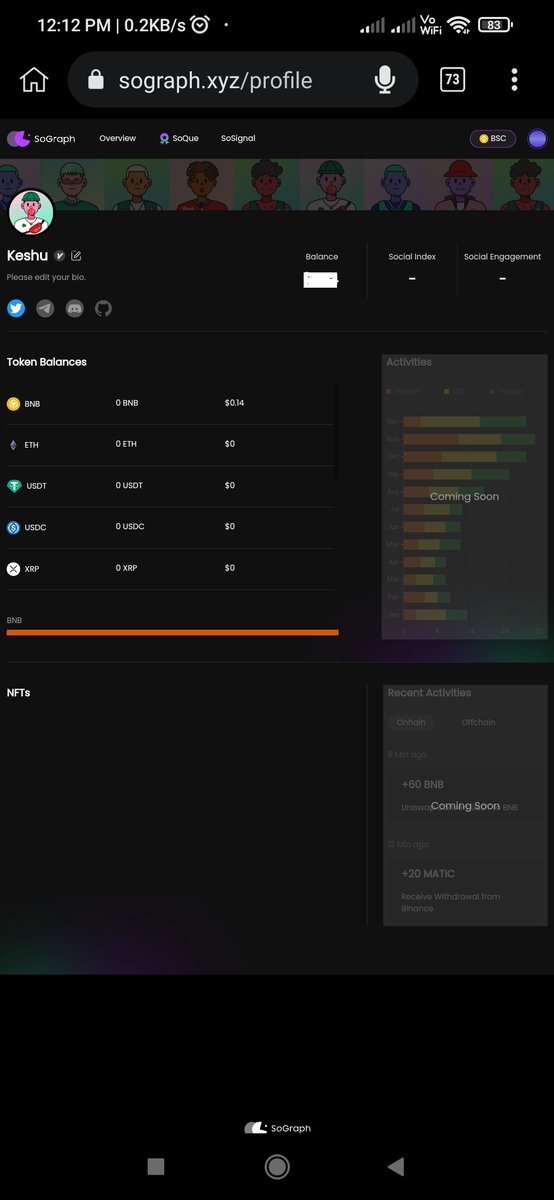
Task: Tap the voice search microphone icon
Action: click(385, 80)
